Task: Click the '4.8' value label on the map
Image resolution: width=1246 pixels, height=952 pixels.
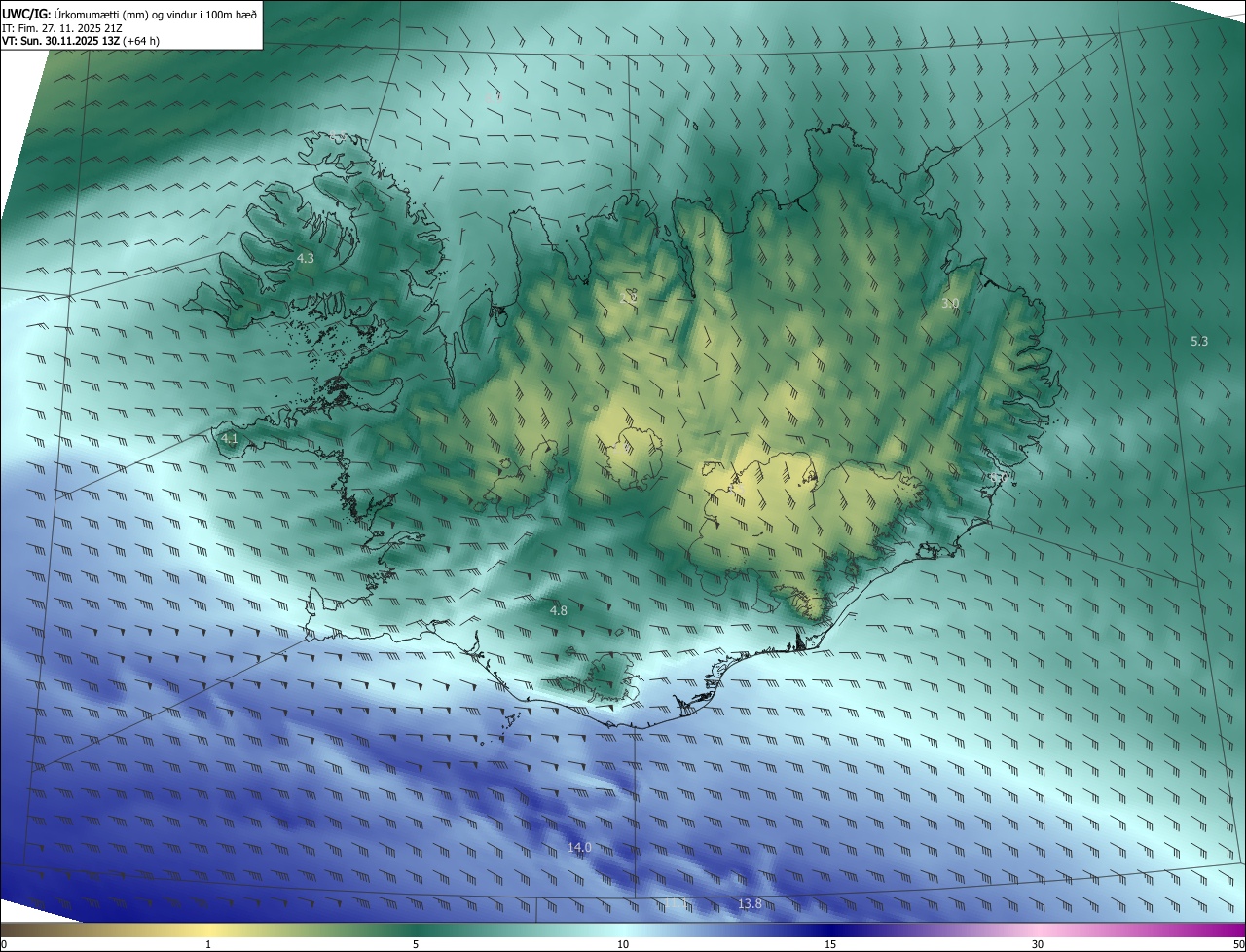Action: tap(559, 611)
